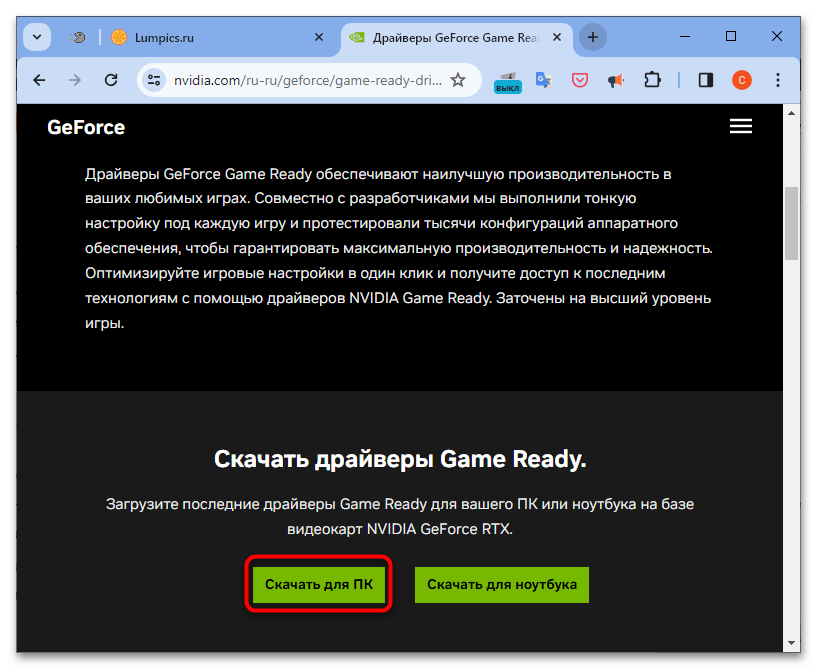Minimize the browser window
This screenshot has height=669, width=817.
click(x=685, y=36)
